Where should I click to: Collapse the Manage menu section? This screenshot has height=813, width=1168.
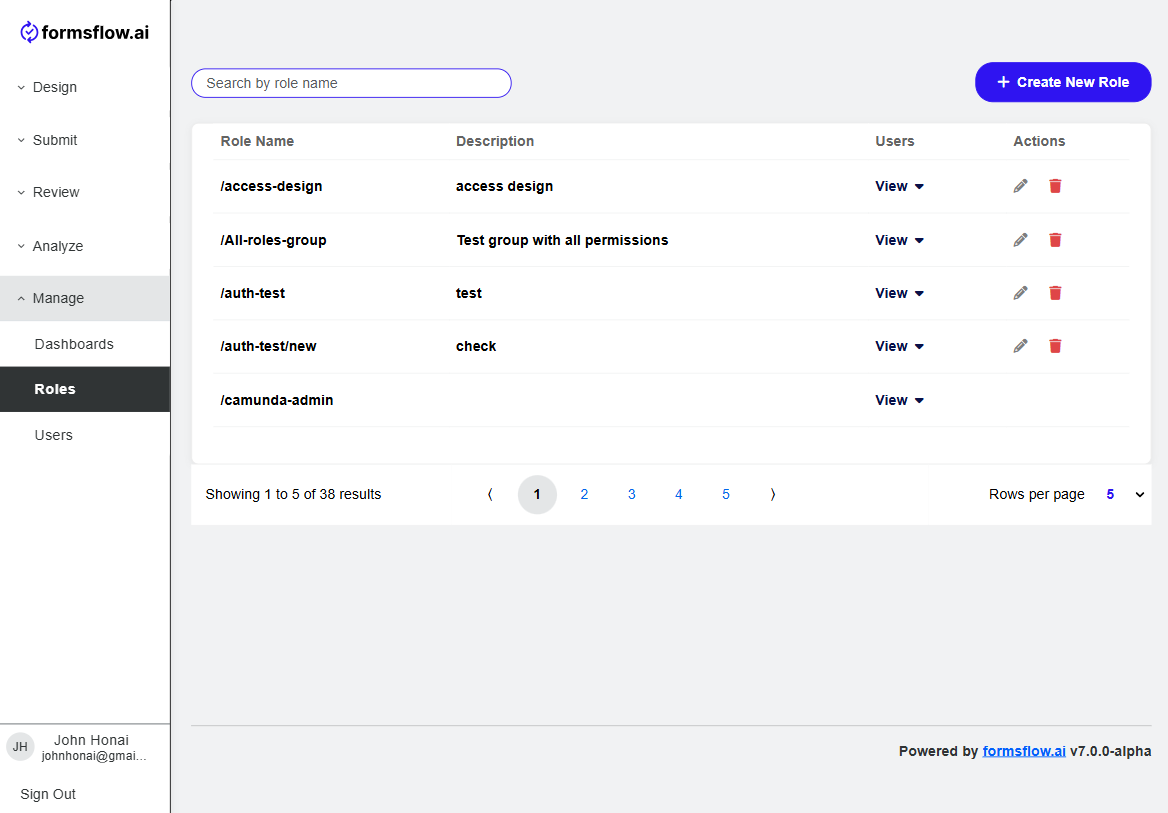[x=85, y=298]
